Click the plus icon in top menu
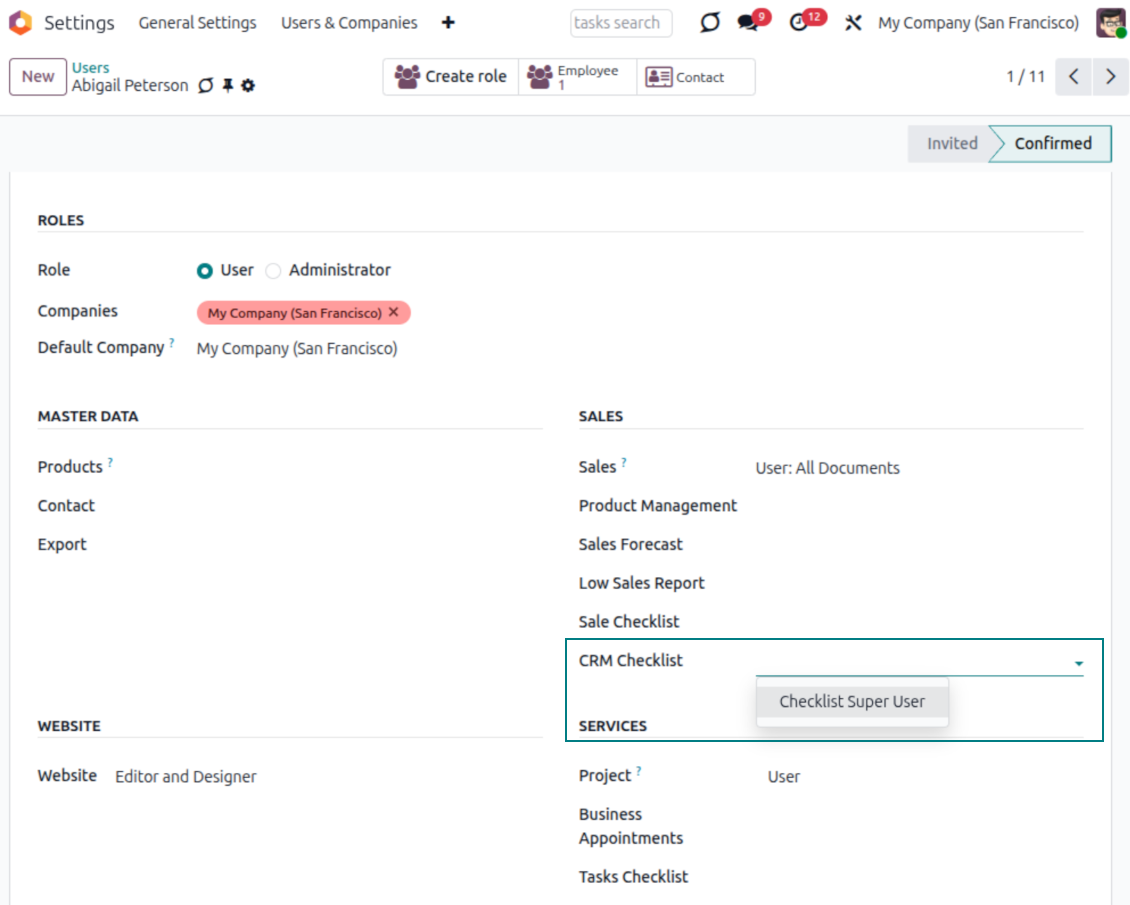This screenshot has height=905, width=1130. [x=448, y=23]
